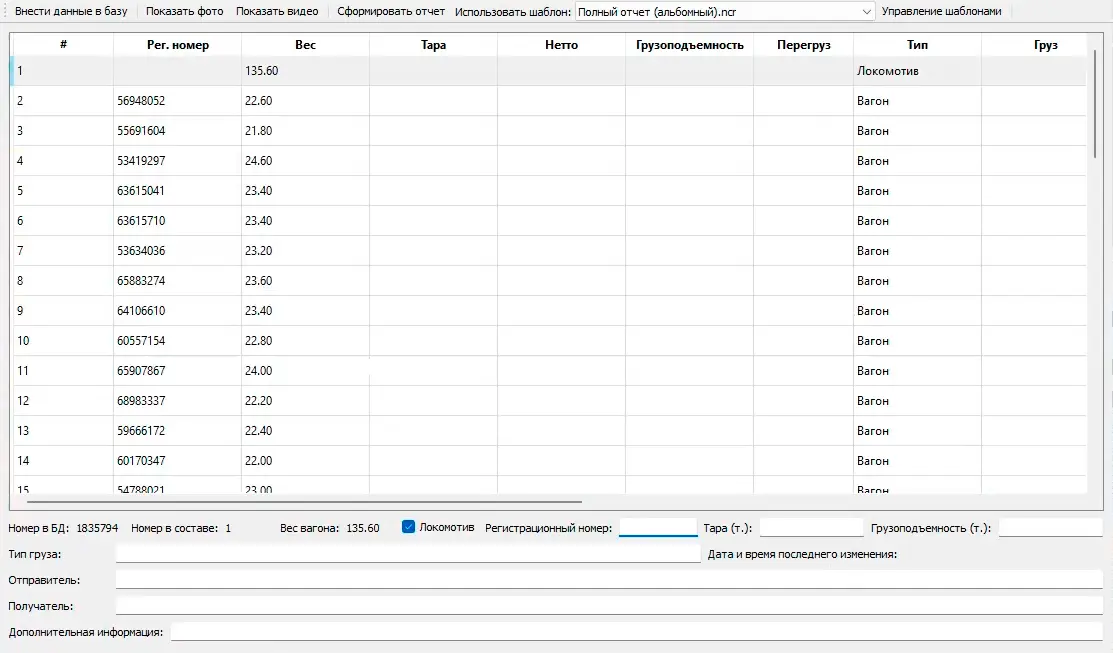The height and width of the screenshot is (653, 1113).
Task: Click 'Внести данные в базу' toolbar button
Action: 71,12
